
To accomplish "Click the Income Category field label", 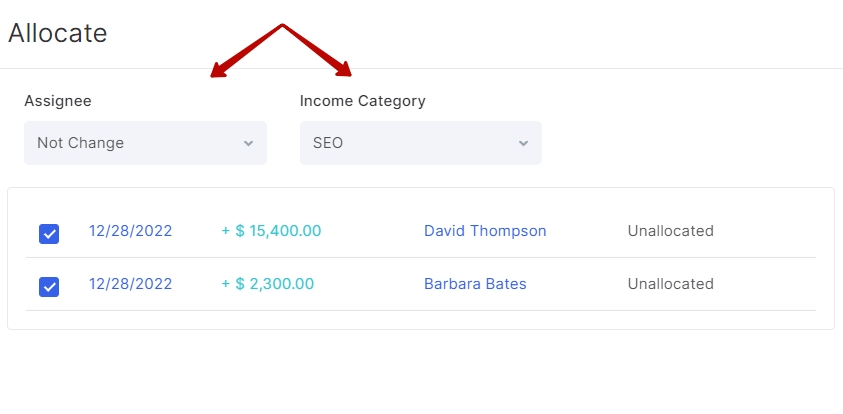I will (x=362, y=101).
